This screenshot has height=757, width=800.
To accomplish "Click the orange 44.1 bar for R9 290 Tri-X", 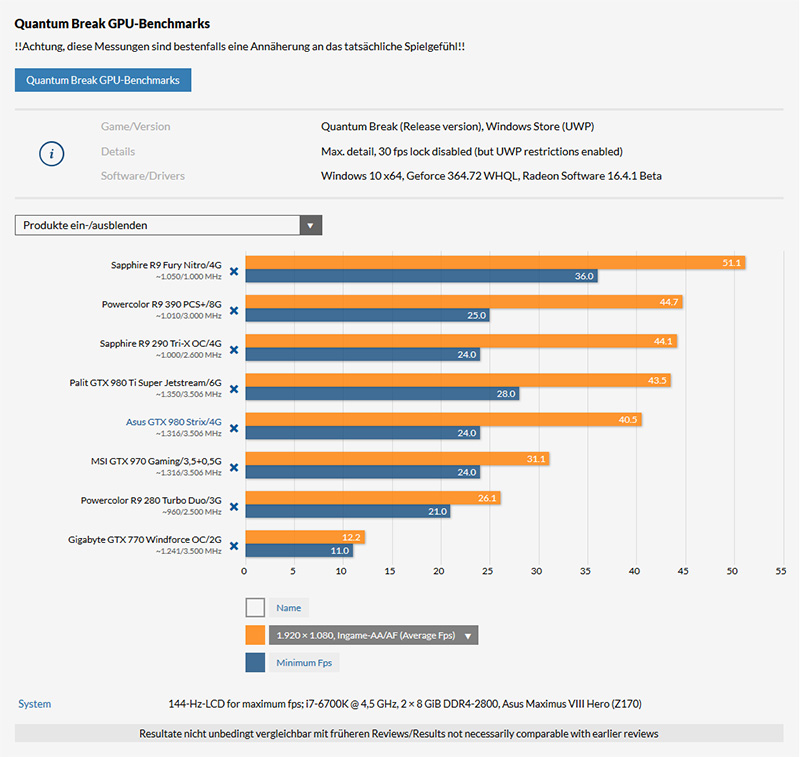I will (461, 341).
